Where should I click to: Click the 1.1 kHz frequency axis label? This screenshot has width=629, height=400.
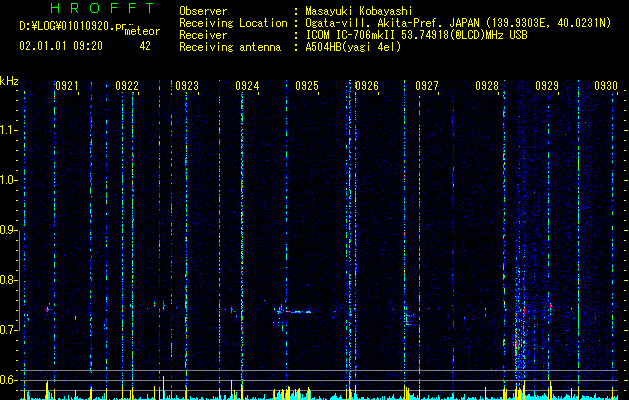tap(9, 130)
